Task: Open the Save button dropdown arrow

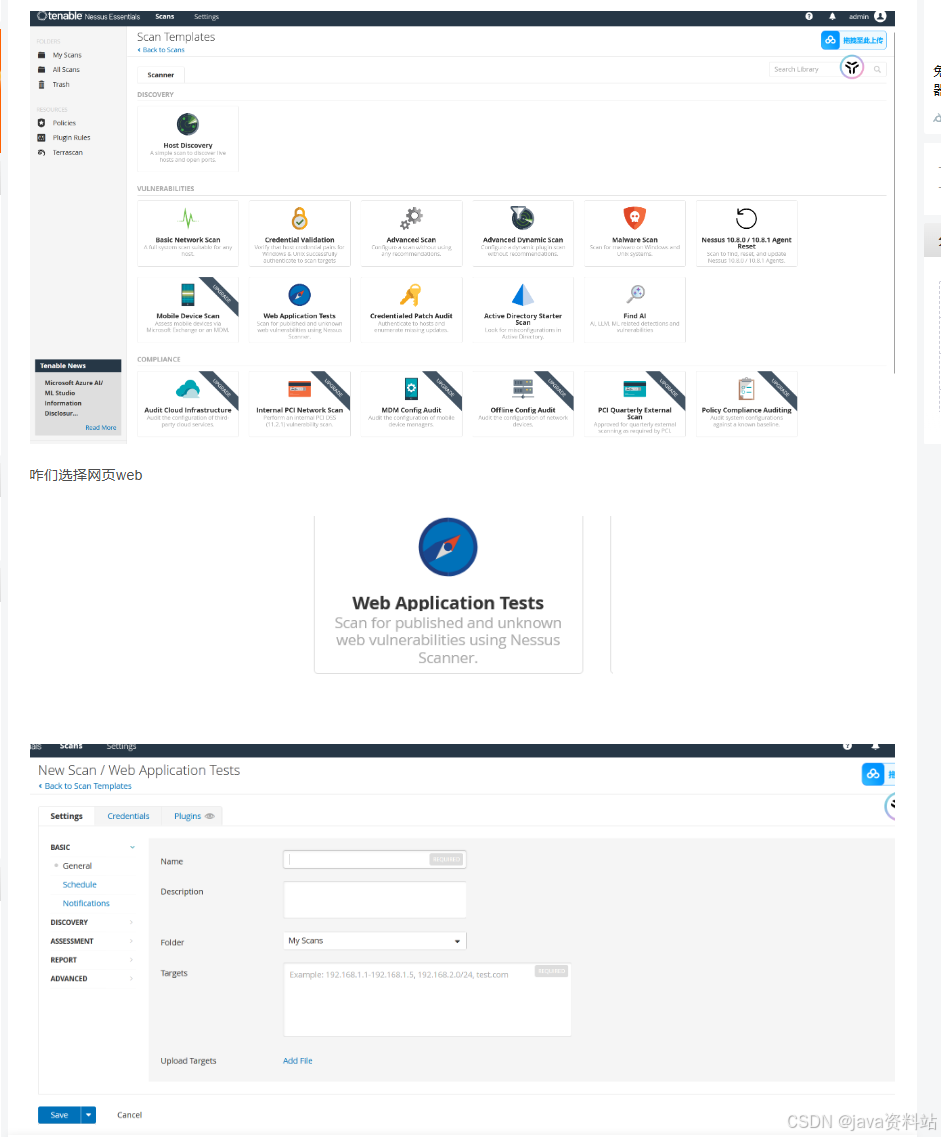Action: point(88,1115)
